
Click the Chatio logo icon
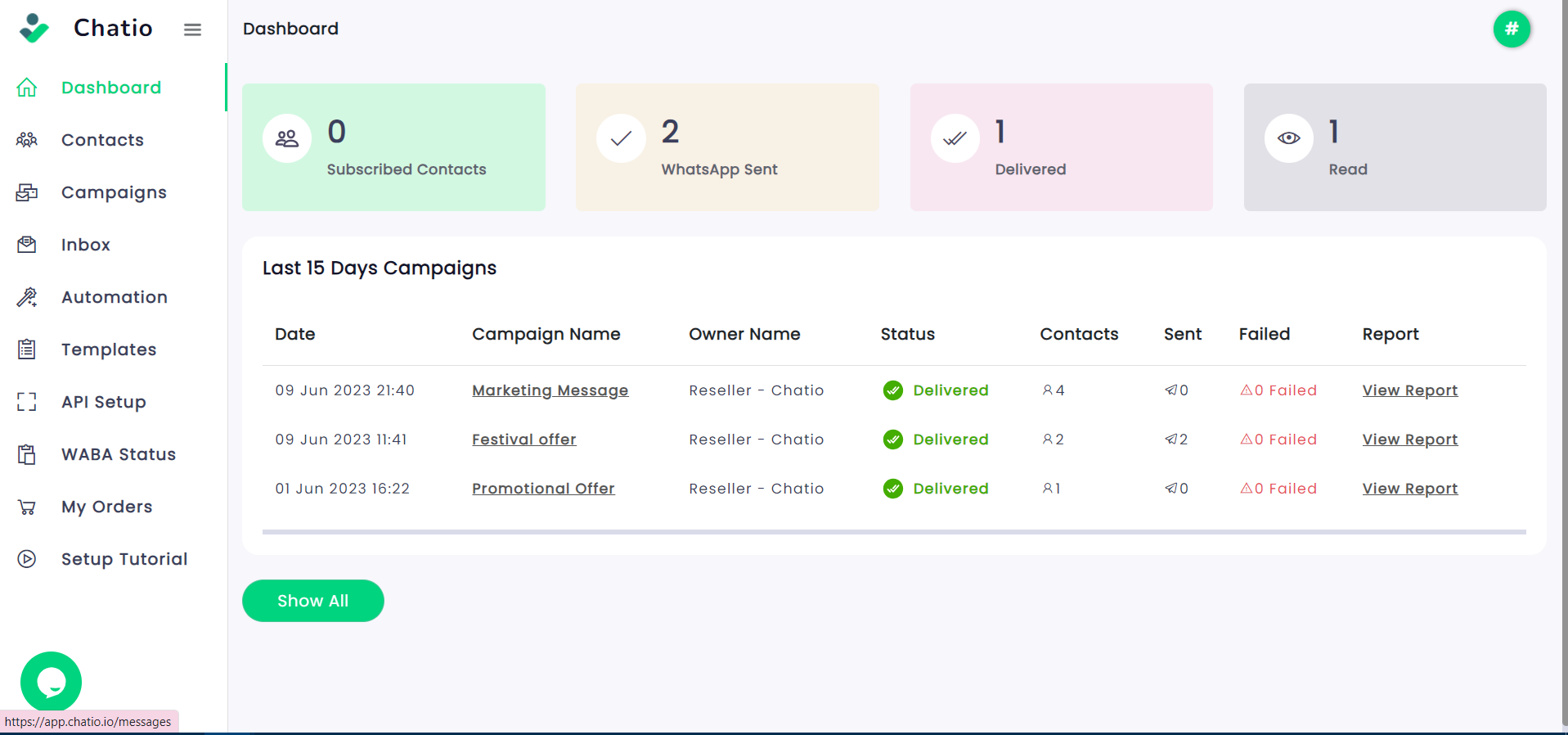pos(34,28)
